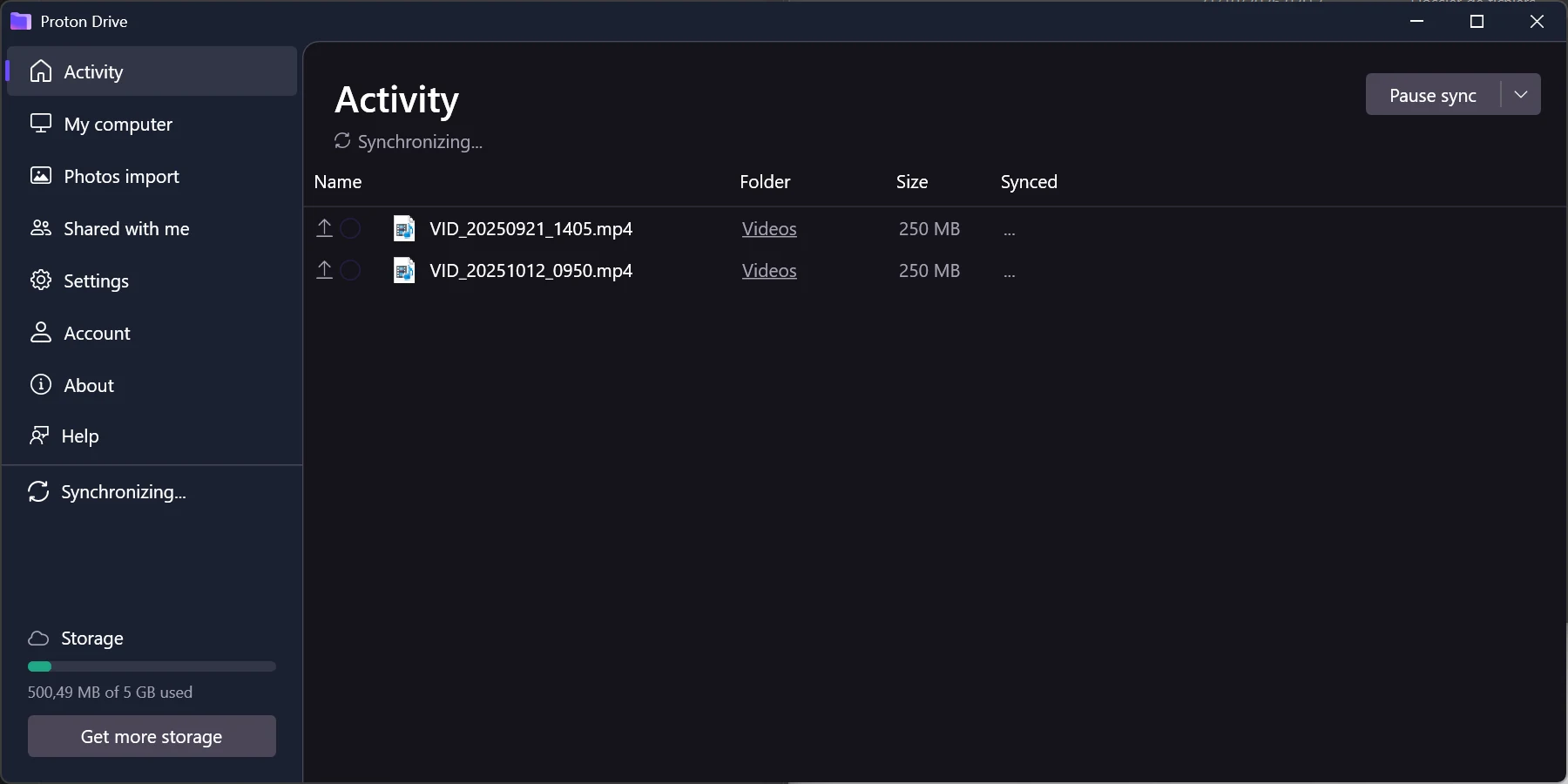The height and width of the screenshot is (784, 1568).
Task: Click the Account person icon
Action: tap(41, 333)
